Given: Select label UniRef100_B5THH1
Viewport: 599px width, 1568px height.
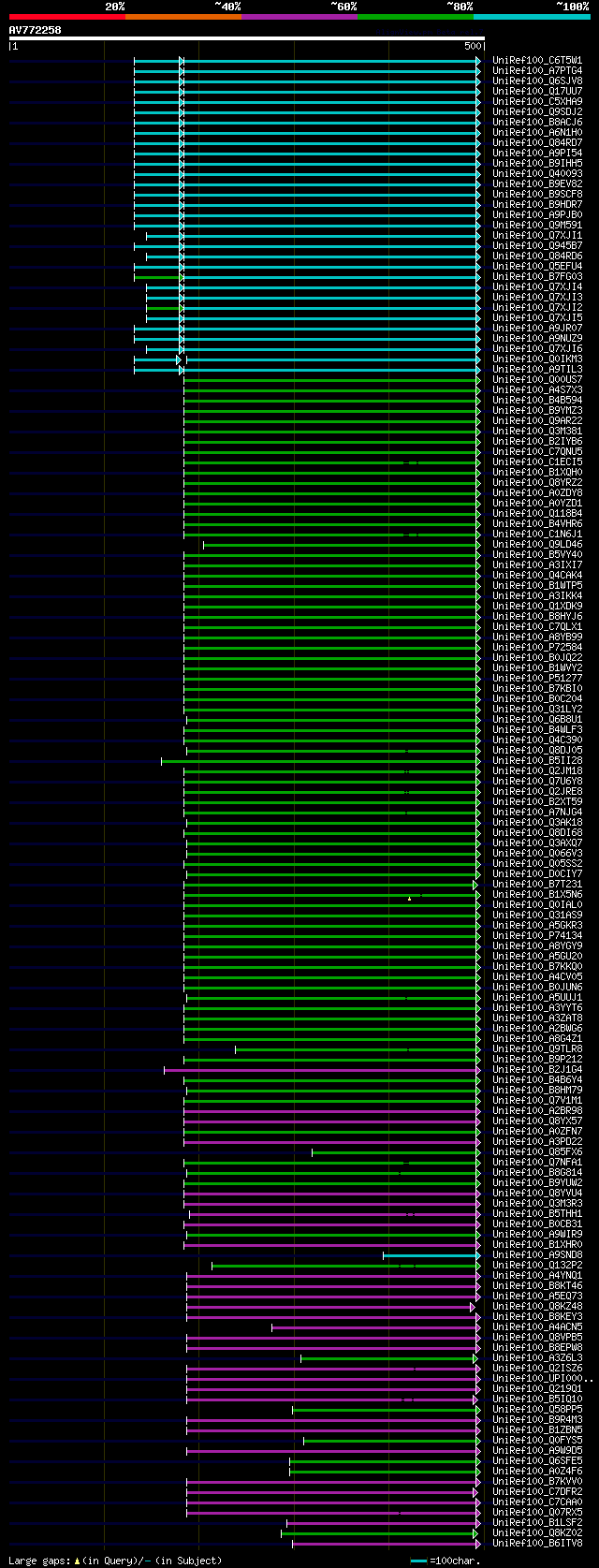Looking at the screenshot, I should click(537, 1213).
